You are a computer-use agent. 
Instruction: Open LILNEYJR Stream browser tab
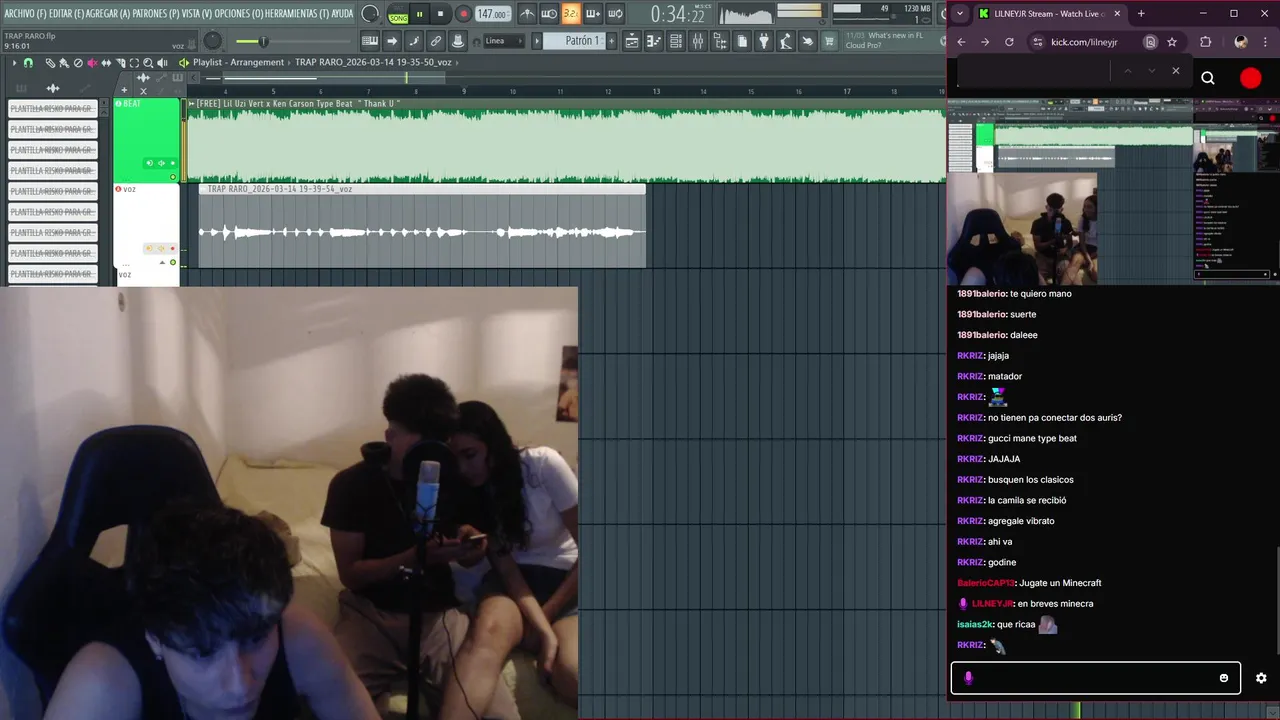(1049, 13)
